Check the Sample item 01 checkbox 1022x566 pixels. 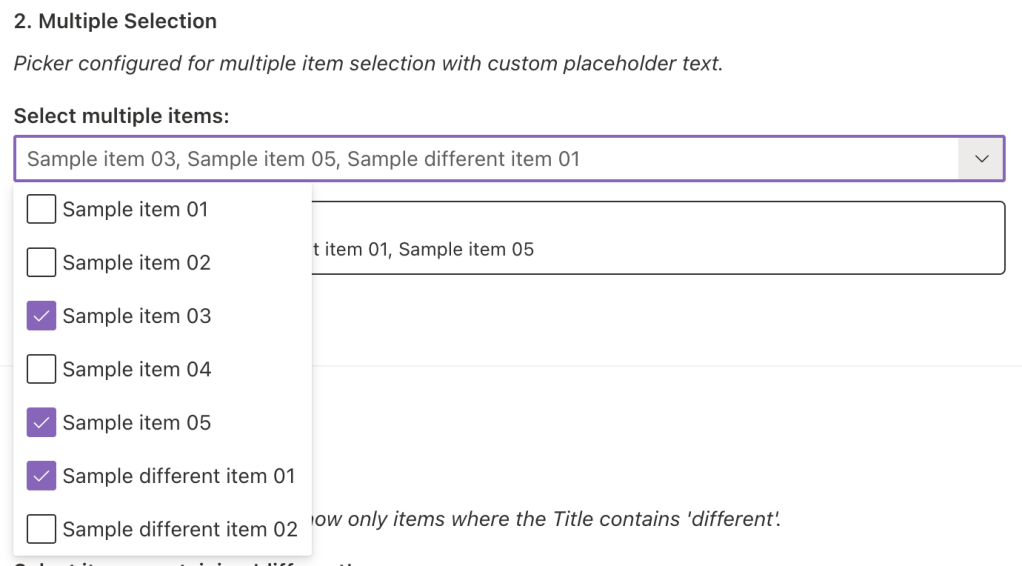tap(41, 210)
